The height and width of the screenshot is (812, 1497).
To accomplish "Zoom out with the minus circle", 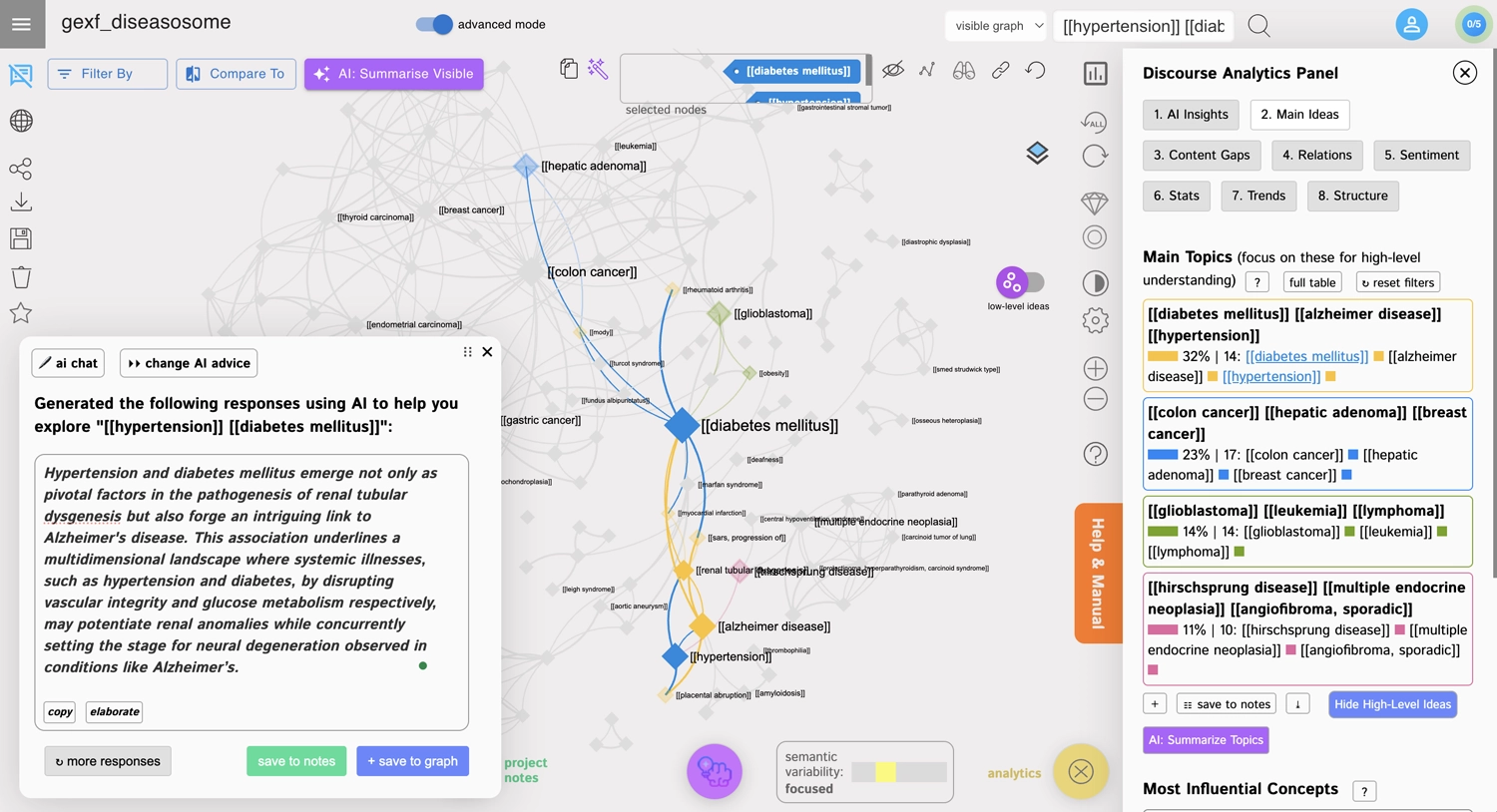I will point(1095,399).
